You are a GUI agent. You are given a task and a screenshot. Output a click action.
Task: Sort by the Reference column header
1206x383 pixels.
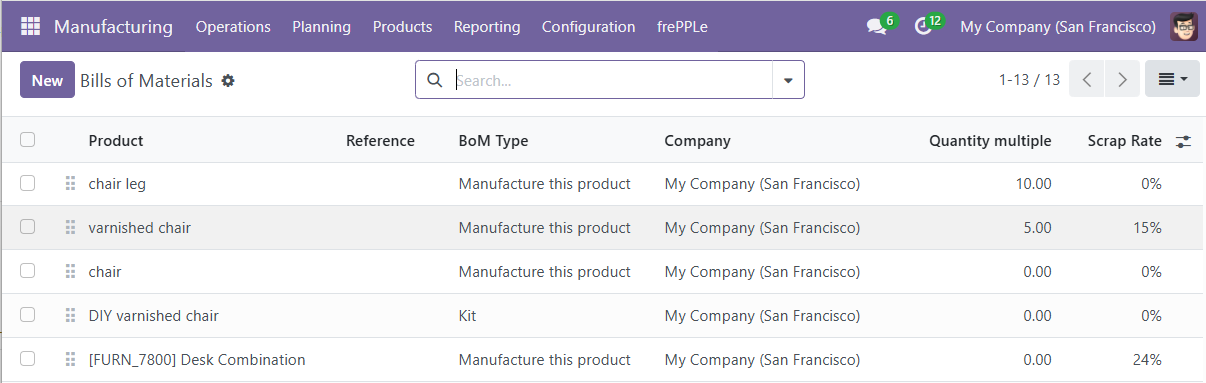coord(380,141)
